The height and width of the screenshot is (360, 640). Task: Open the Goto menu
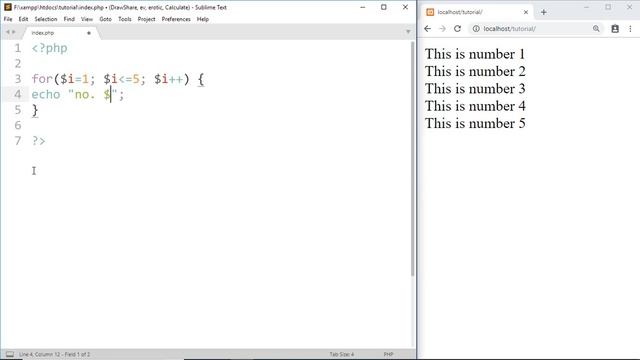point(105,19)
